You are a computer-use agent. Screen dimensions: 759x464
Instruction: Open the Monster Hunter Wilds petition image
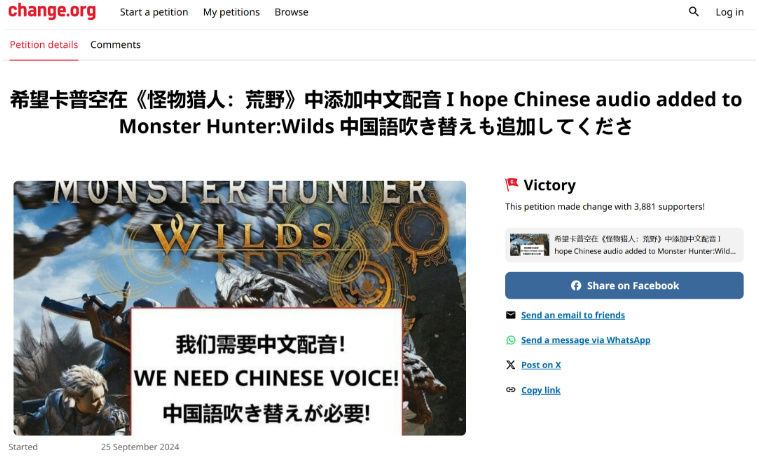240,308
